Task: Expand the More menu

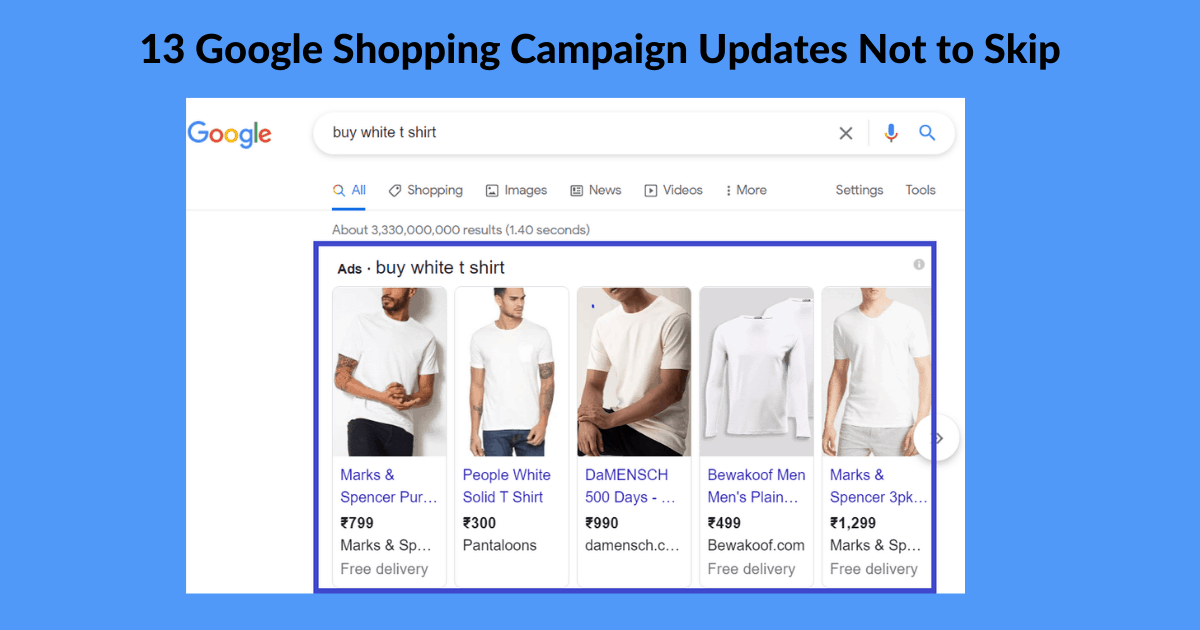Action: (746, 190)
